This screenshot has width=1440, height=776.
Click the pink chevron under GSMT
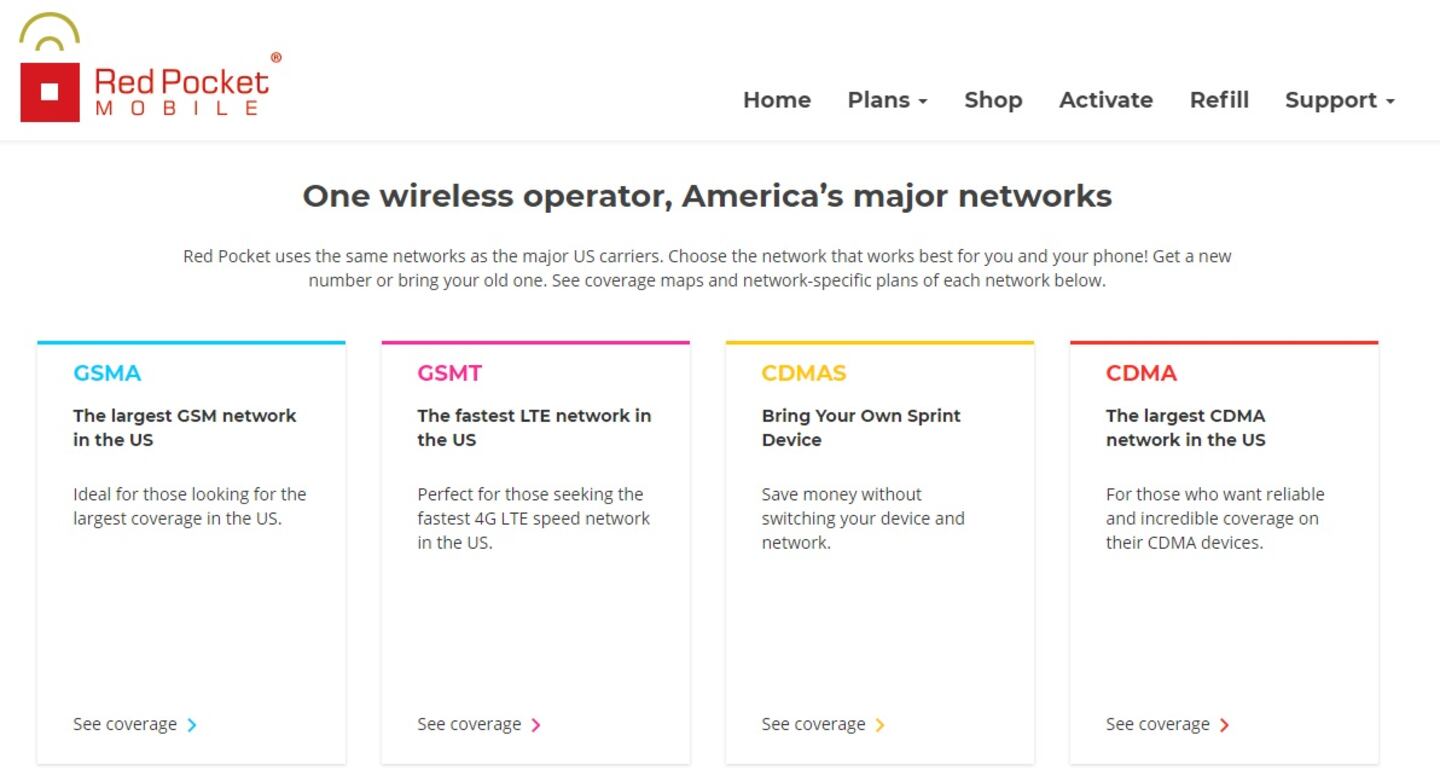[x=536, y=725]
